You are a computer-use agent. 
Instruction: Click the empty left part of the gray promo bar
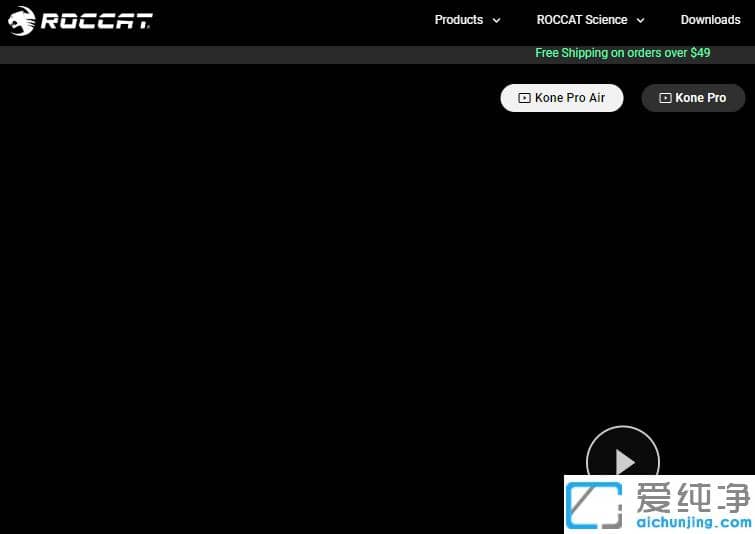point(200,54)
